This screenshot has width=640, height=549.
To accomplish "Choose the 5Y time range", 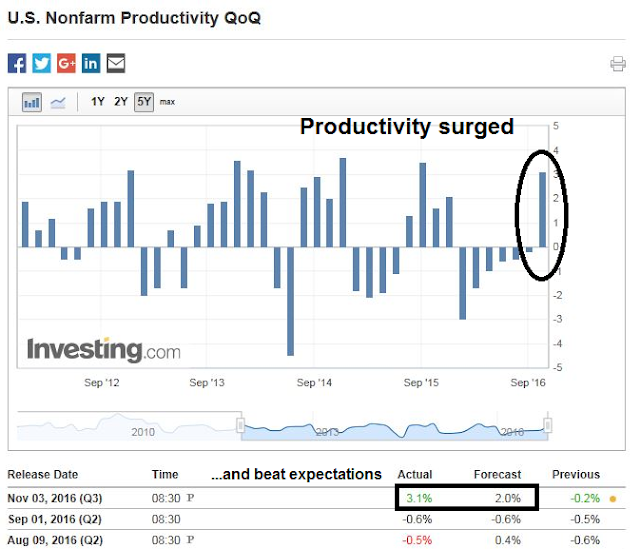I will click(144, 102).
